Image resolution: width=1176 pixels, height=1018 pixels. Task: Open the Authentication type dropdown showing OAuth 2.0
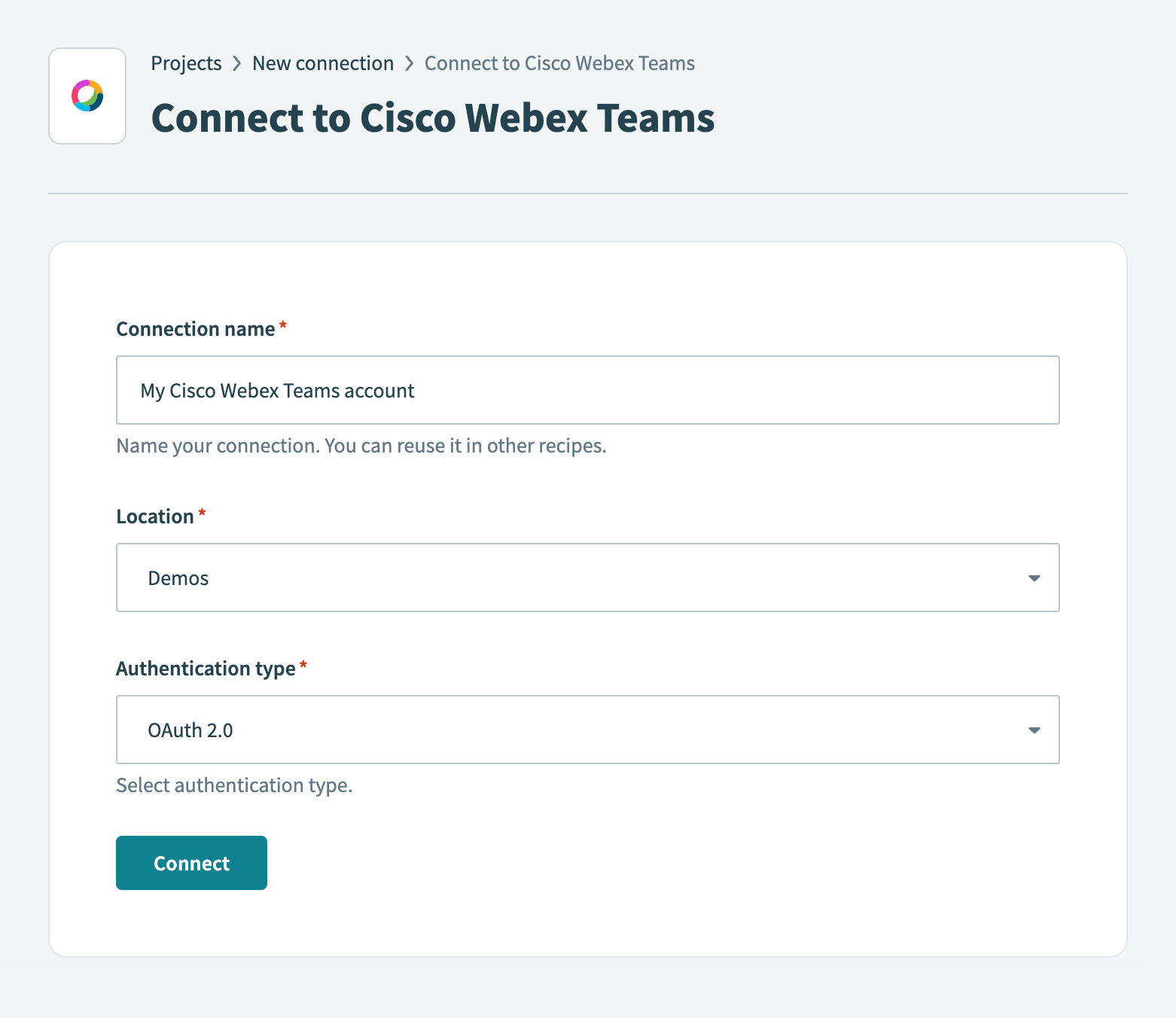pyautogui.click(x=587, y=730)
